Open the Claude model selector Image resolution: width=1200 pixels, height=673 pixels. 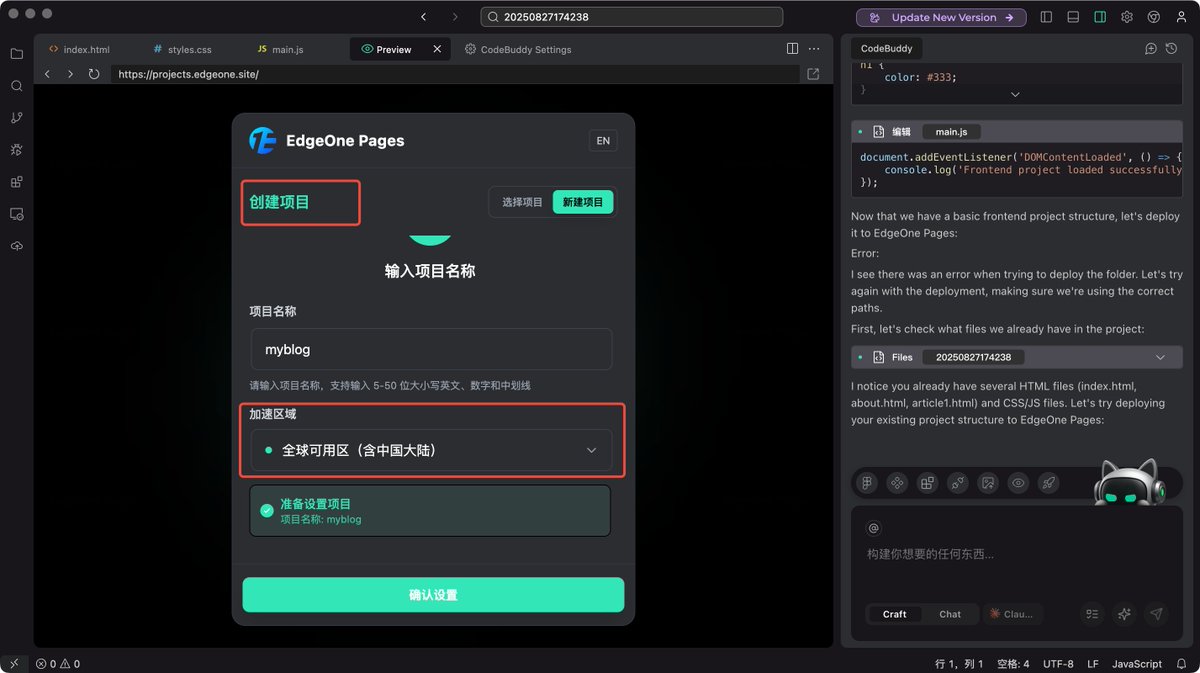(1013, 614)
